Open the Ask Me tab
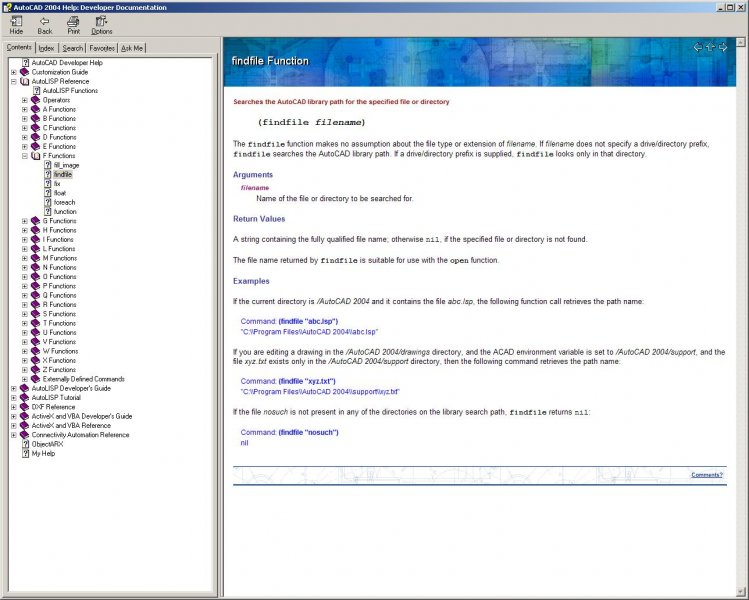This screenshot has width=749, height=600. 132,48
